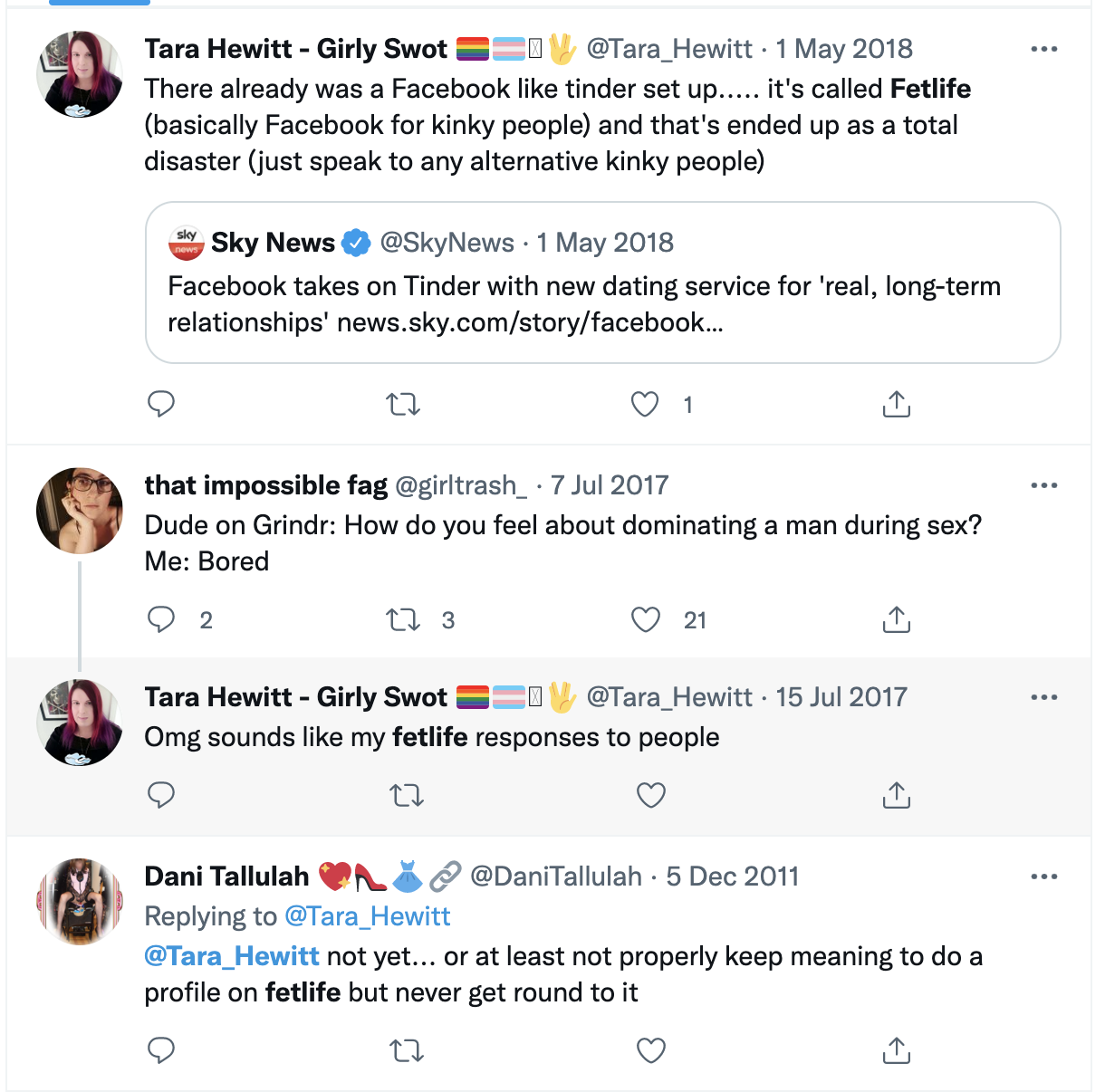Reply to the Dude on Grindr tweet
This screenshot has width=1105, height=1092.
(161, 619)
